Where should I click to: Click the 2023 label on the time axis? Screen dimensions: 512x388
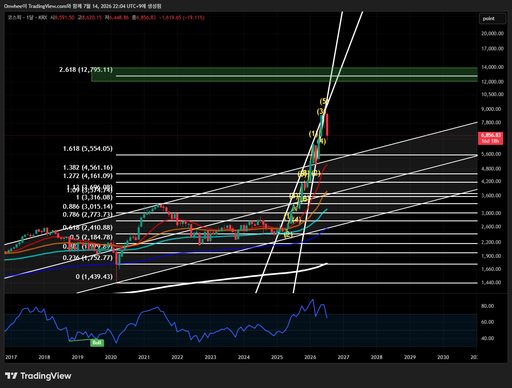coord(210,357)
